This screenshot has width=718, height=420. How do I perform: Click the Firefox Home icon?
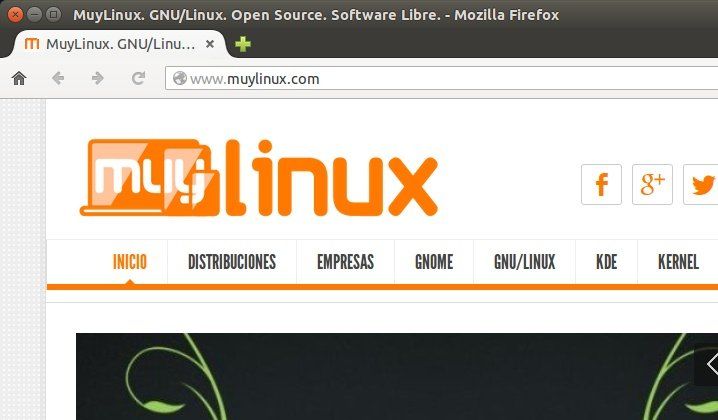[x=19, y=78]
